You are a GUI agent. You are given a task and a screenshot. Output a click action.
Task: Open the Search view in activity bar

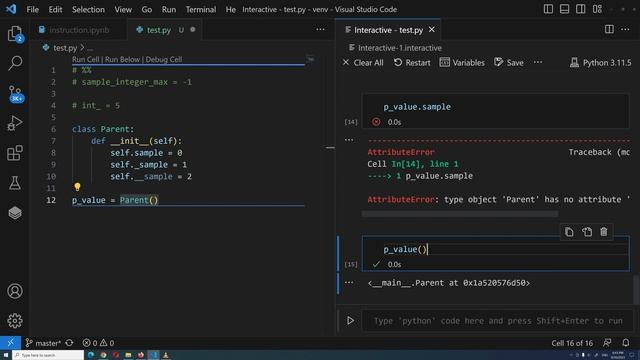pyautogui.click(x=15, y=63)
